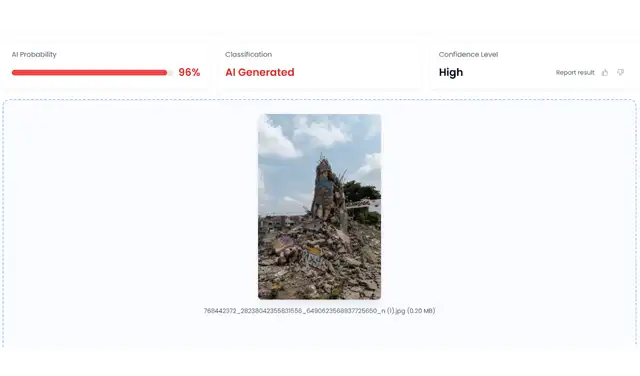Image resolution: width=640 pixels, height=376 pixels.
Task: Click the thumbs down feedback icon
Action: [620, 72]
